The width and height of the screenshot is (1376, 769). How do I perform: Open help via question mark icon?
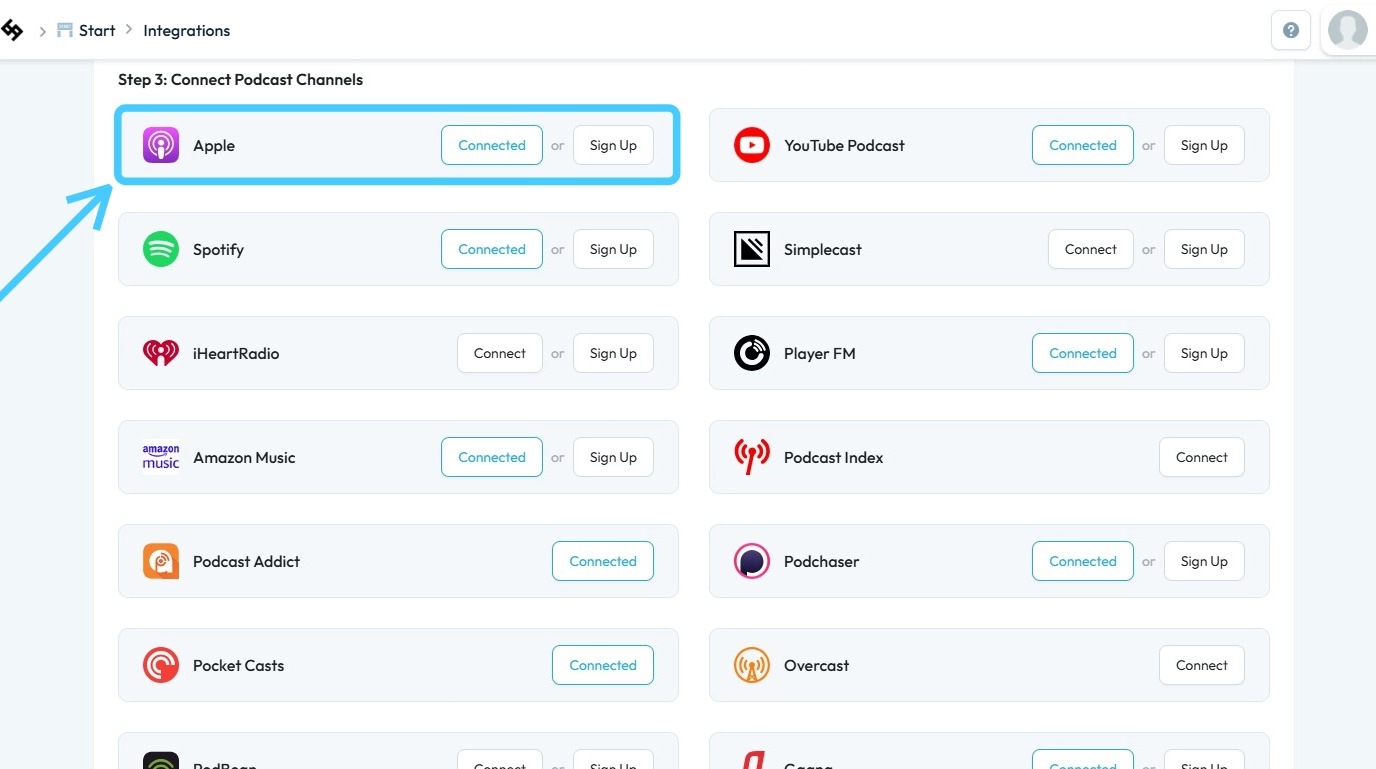[1290, 30]
